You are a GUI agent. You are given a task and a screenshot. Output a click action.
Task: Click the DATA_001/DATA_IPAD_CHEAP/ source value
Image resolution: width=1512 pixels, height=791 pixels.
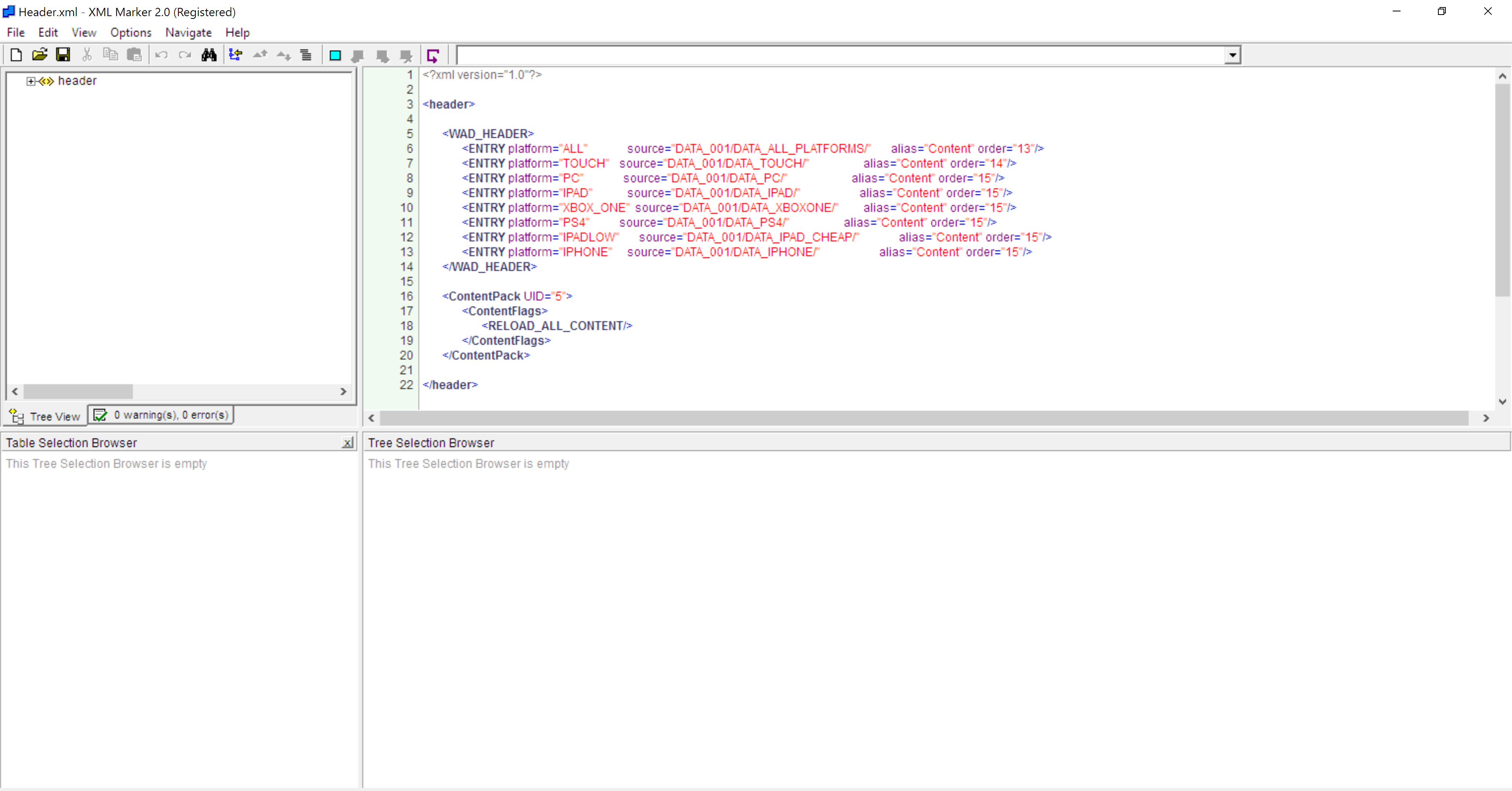pyautogui.click(x=772, y=237)
